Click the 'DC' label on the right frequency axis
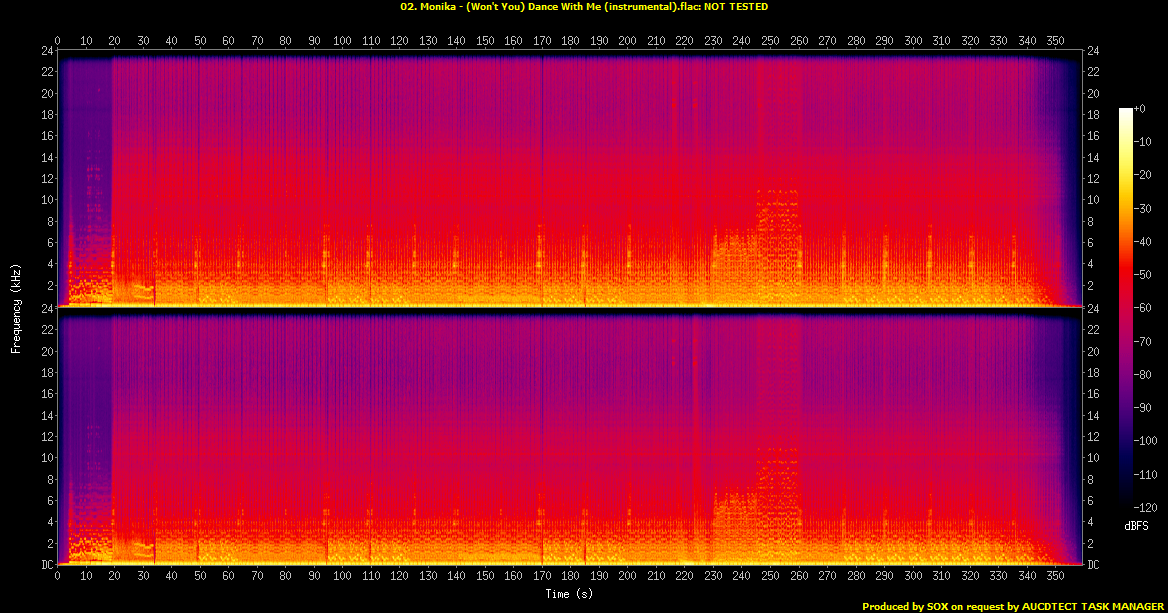1168x613 pixels. tap(1093, 565)
